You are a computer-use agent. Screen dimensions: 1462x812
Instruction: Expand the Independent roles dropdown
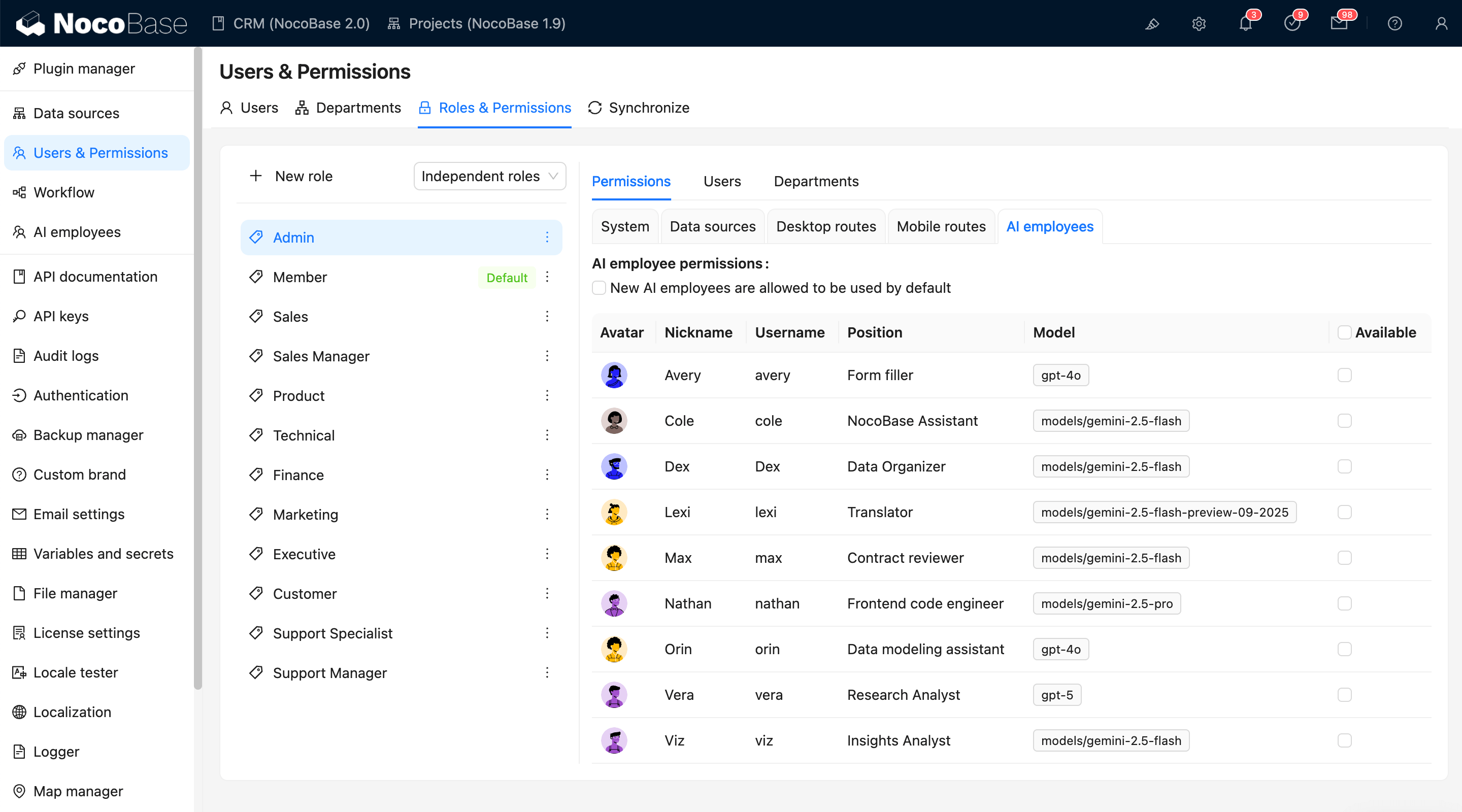(x=489, y=177)
